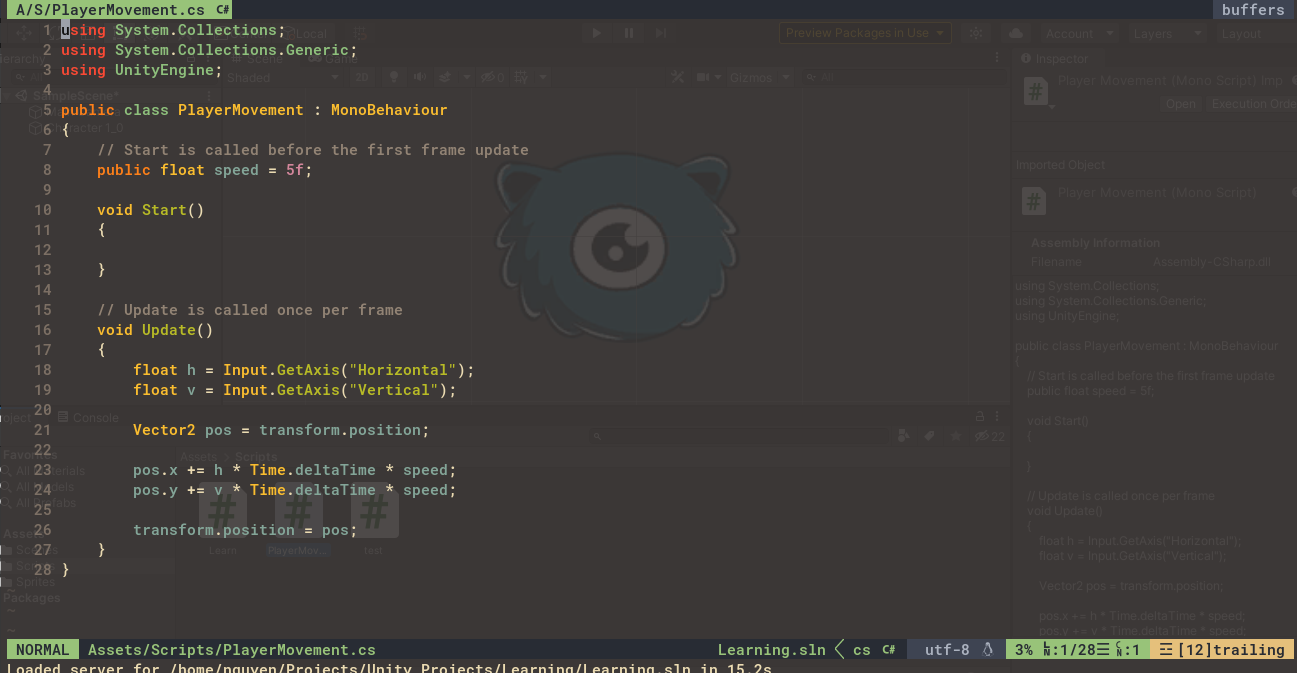This screenshot has height=673, width=1297.
Task: Click the Pause button in Unity toolbar
Action: tap(628, 32)
